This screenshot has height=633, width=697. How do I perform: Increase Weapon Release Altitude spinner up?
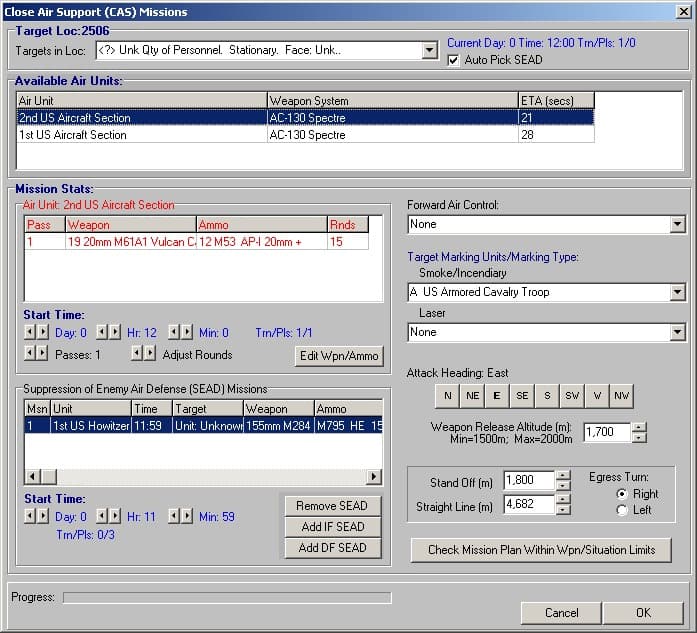point(640,427)
